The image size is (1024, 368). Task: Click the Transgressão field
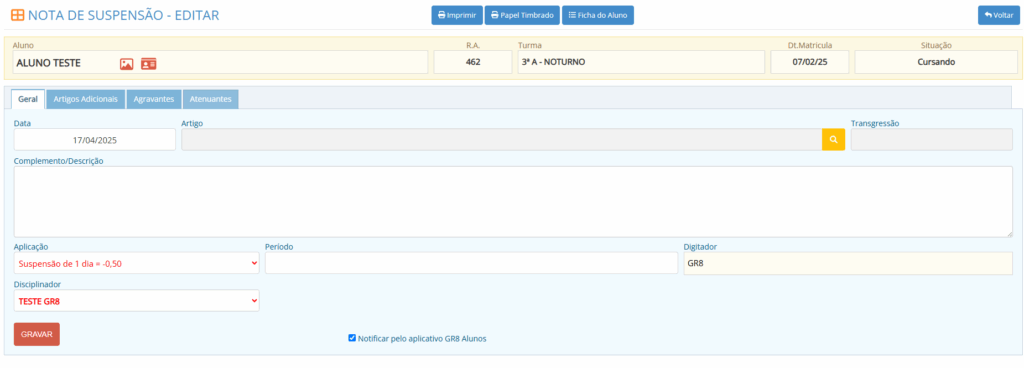pos(932,140)
